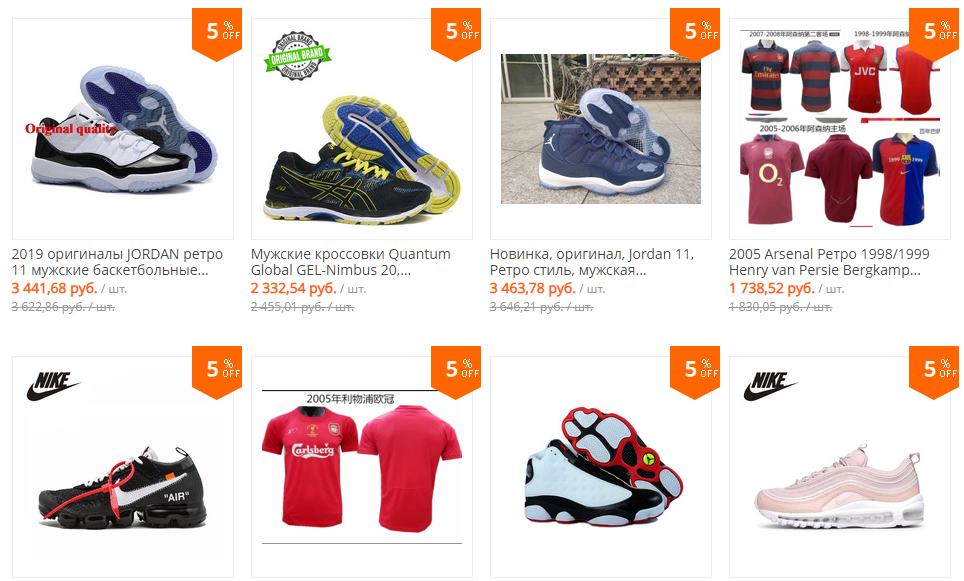Viewport: 964px width, 581px height.
Task: Click the '2005 Arsenal Ретро 1998/1999' title link
Action: pos(829,262)
